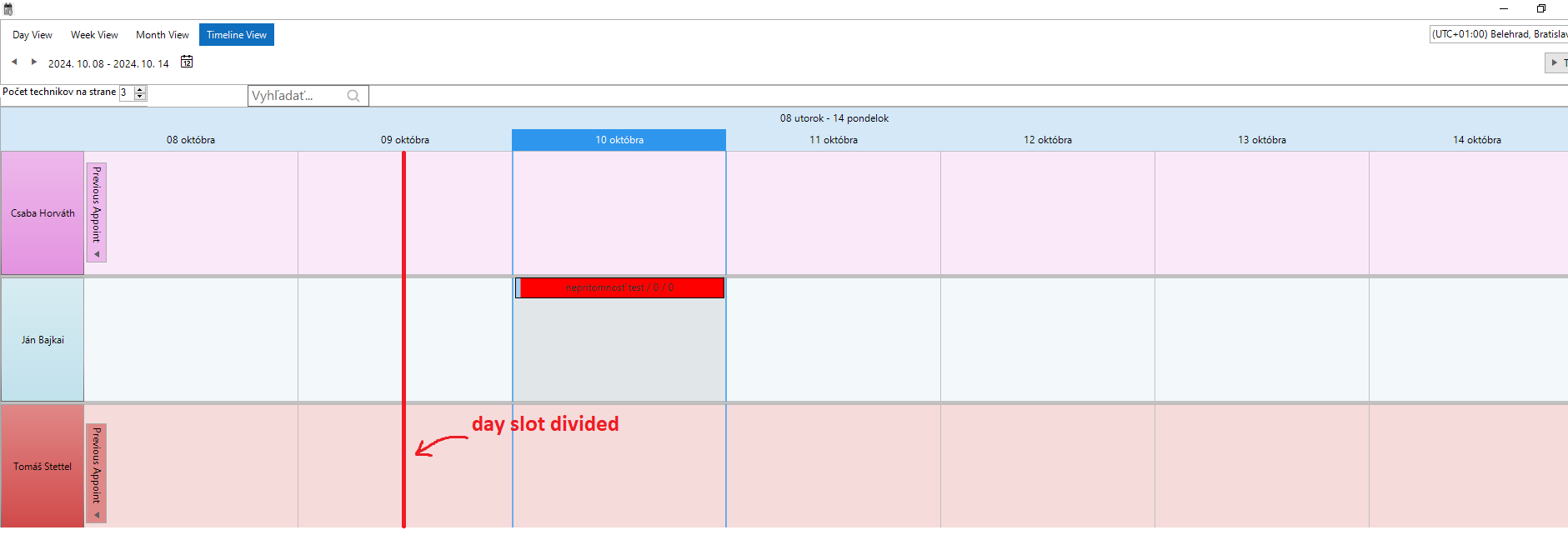Select the red neprítomnosť test appointment
Viewport: 1568px width, 540px height.
click(620, 287)
